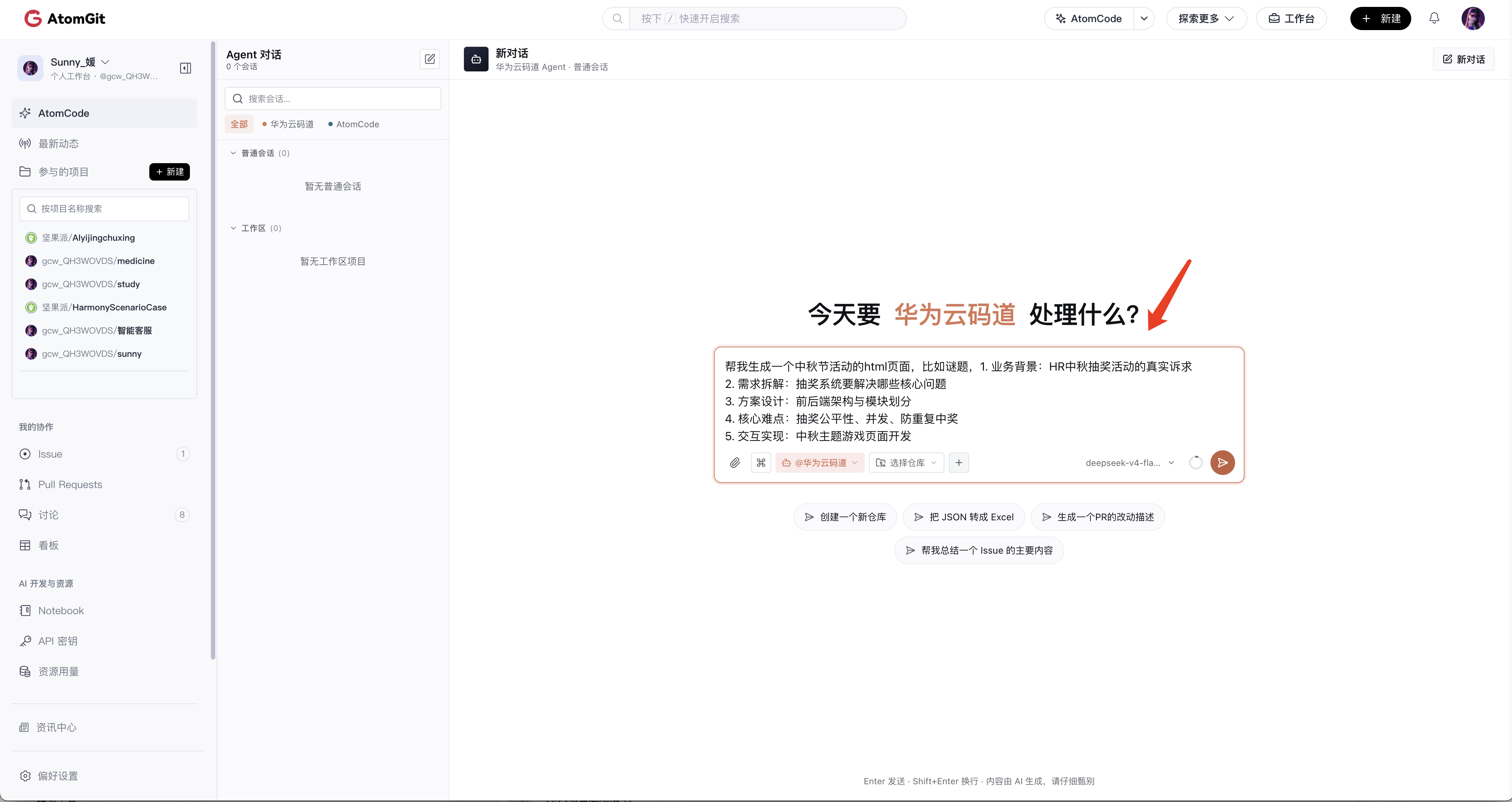Select the AtomCode filter tab
The image size is (1512, 802).
354,124
